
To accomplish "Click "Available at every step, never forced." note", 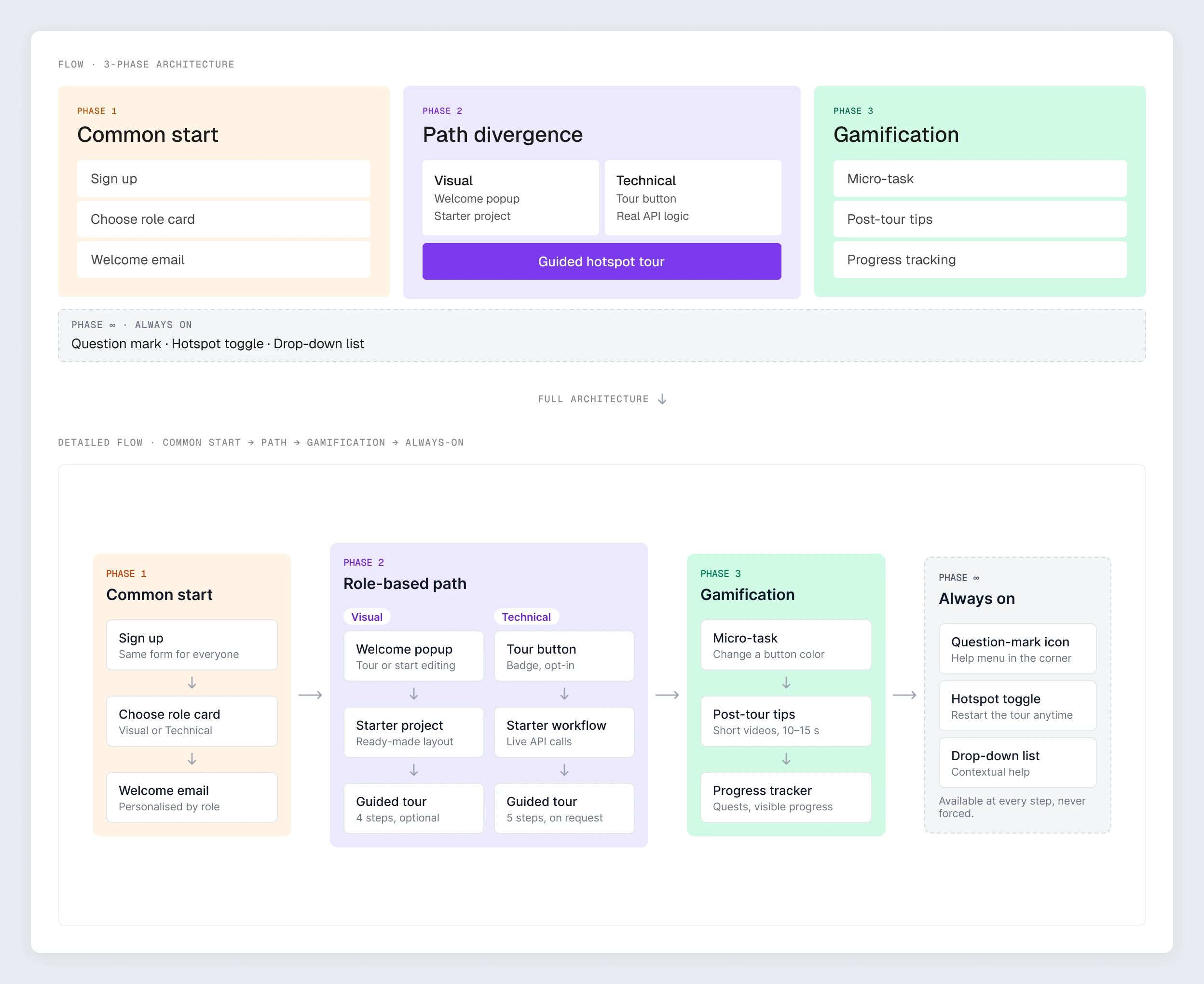I will [1012, 806].
